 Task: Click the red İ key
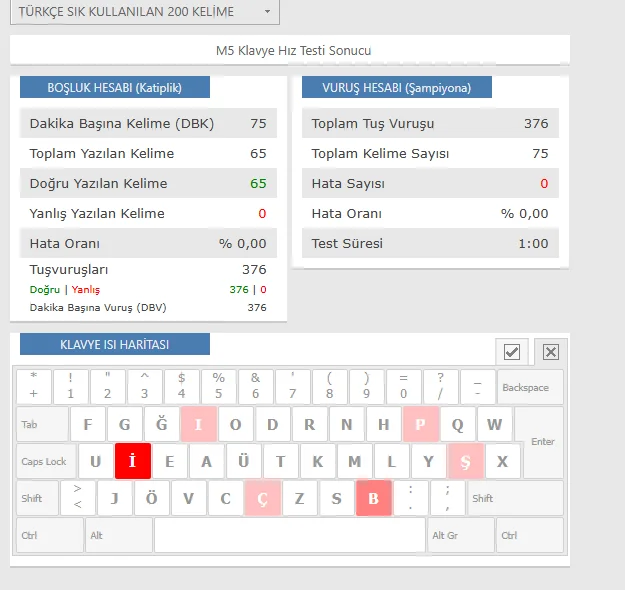(133, 461)
